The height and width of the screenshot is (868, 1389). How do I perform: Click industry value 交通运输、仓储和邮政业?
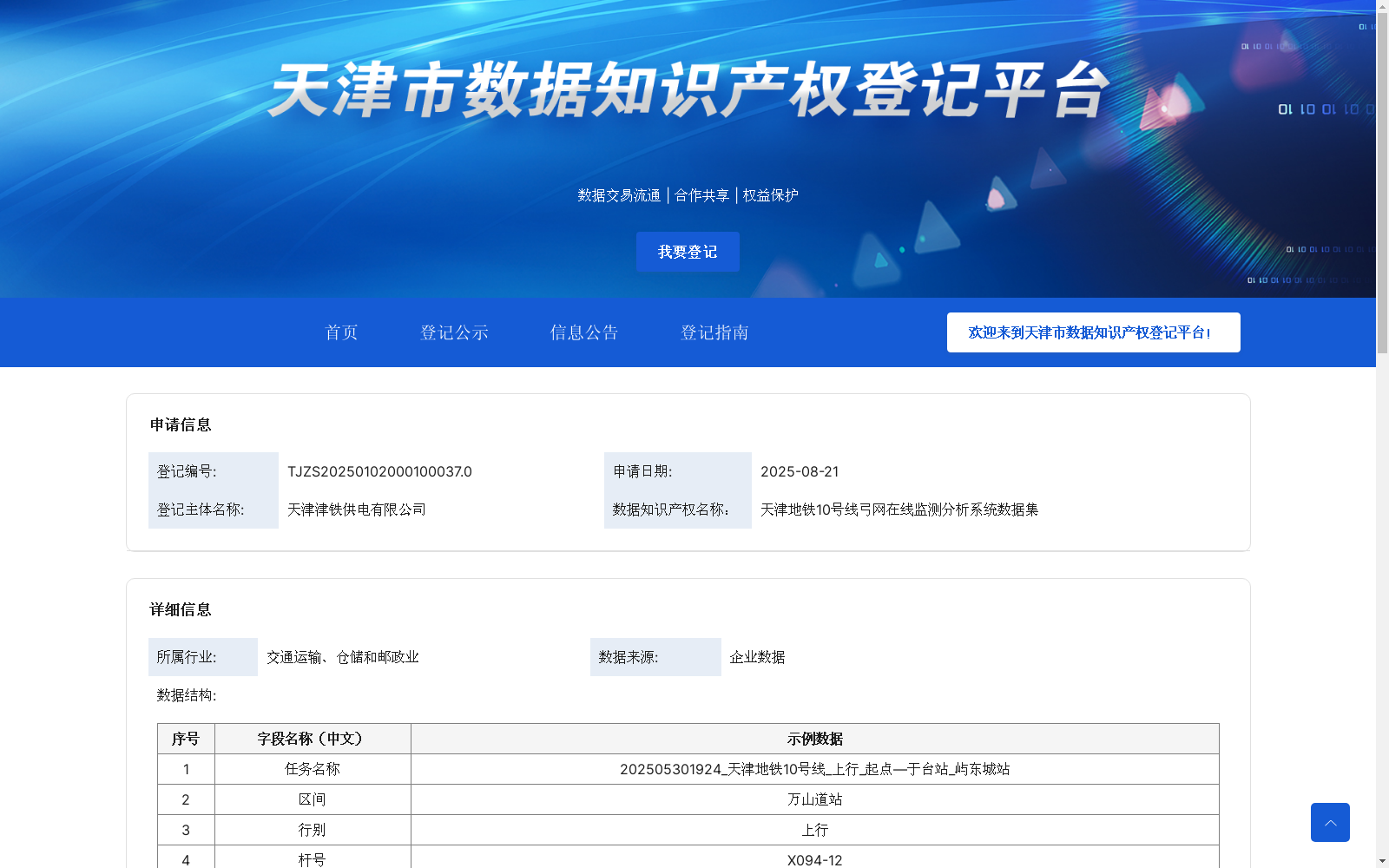click(343, 657)
